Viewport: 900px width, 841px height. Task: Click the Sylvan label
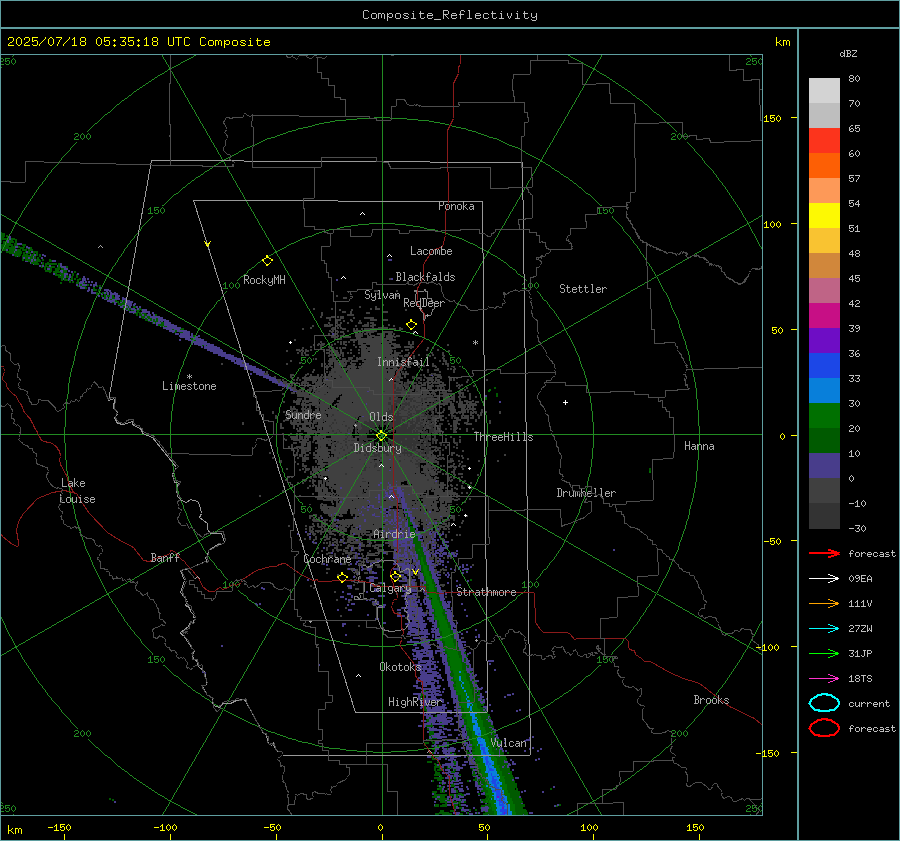coord(382,295)
